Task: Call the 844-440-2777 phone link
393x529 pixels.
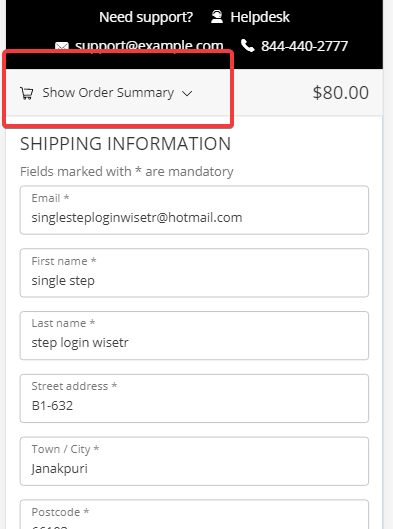Action: click(304, 46)
